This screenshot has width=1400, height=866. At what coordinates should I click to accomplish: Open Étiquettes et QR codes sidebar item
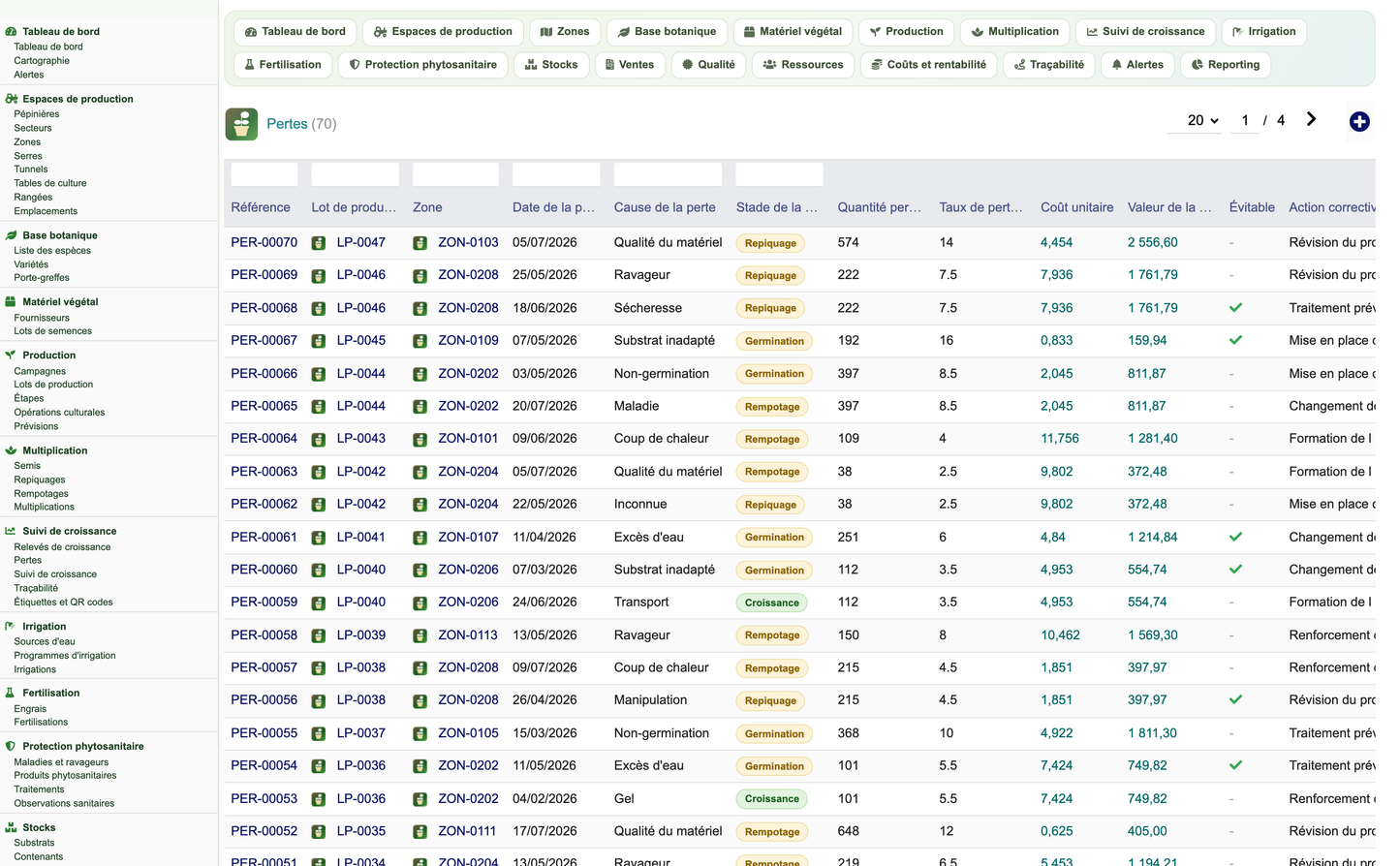(x=63, y=602)
